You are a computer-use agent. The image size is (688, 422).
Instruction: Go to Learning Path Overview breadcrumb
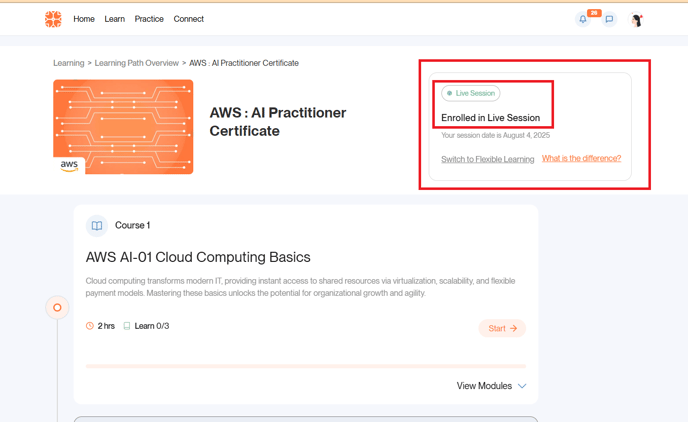click(x=137, y=63)
